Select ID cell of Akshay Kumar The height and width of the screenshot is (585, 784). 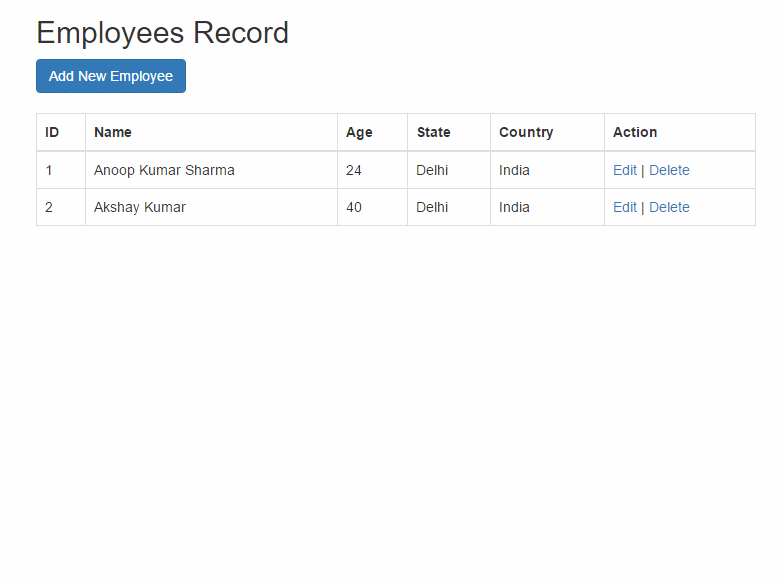49,207
